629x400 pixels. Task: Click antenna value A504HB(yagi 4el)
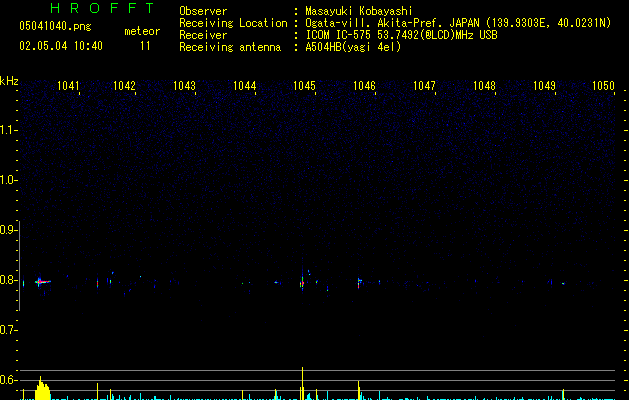point(353,47)
